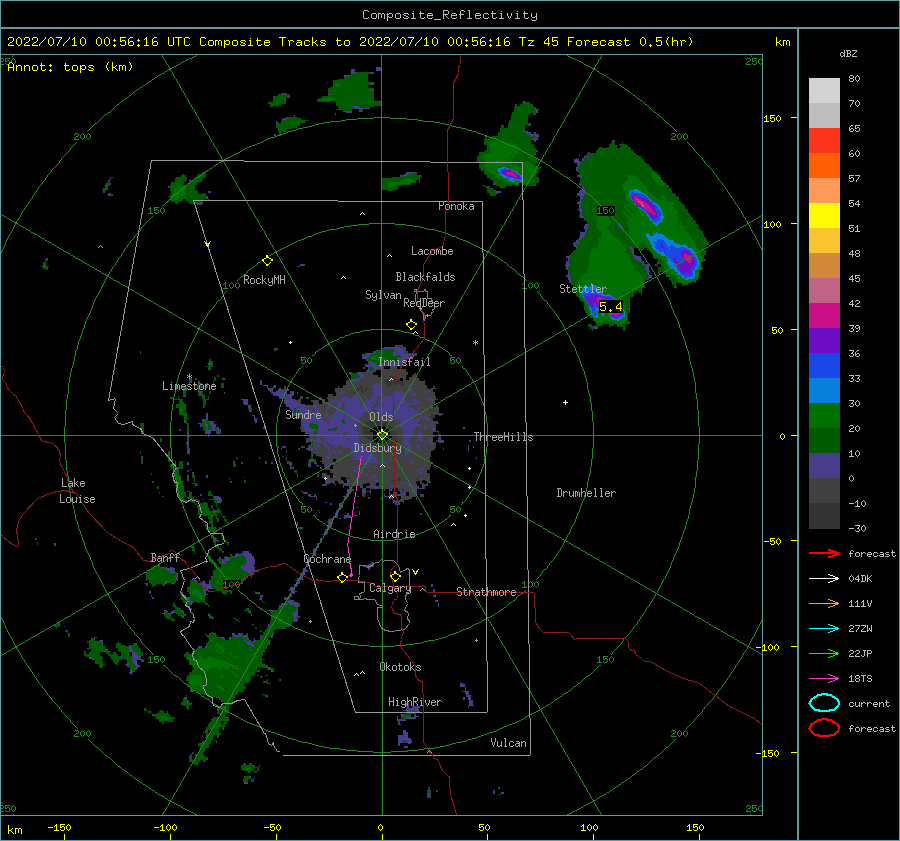
Task: Click the Vulcan city label
Action: click(x=508, y=743)
